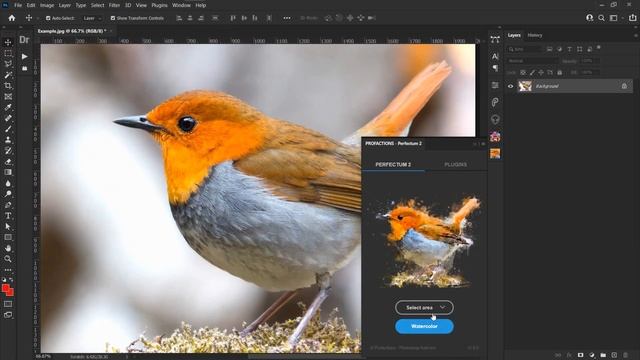Select the Type tool
Screen dimensions: 640x360
coord(8,216)
